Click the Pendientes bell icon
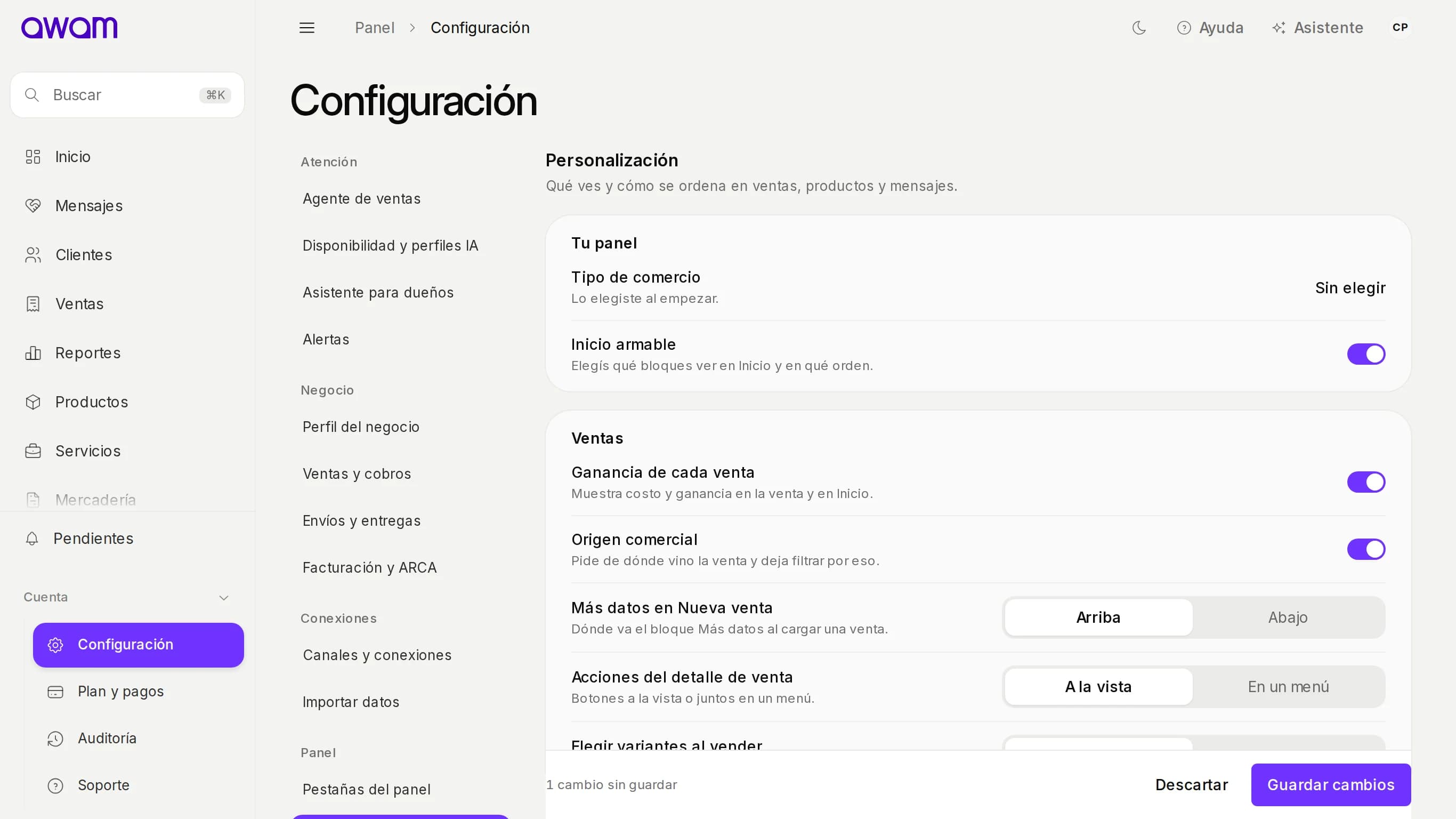1456x819 pixels. [x=32, y=539]
